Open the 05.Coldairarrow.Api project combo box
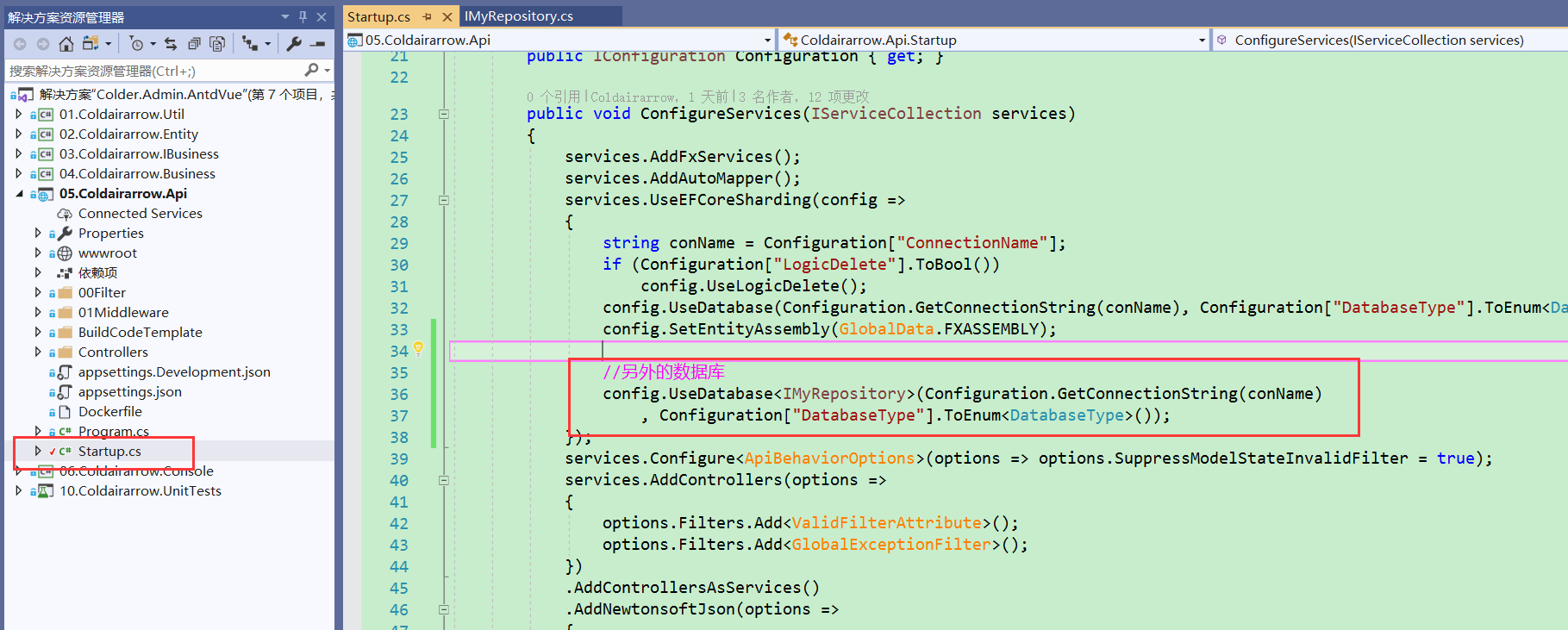1568x630 pixels. (559, 40)
